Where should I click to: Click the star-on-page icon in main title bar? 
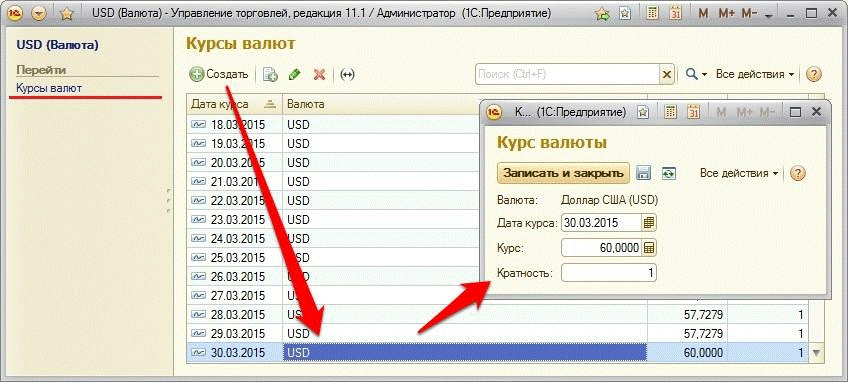click(x=625, y=14)
